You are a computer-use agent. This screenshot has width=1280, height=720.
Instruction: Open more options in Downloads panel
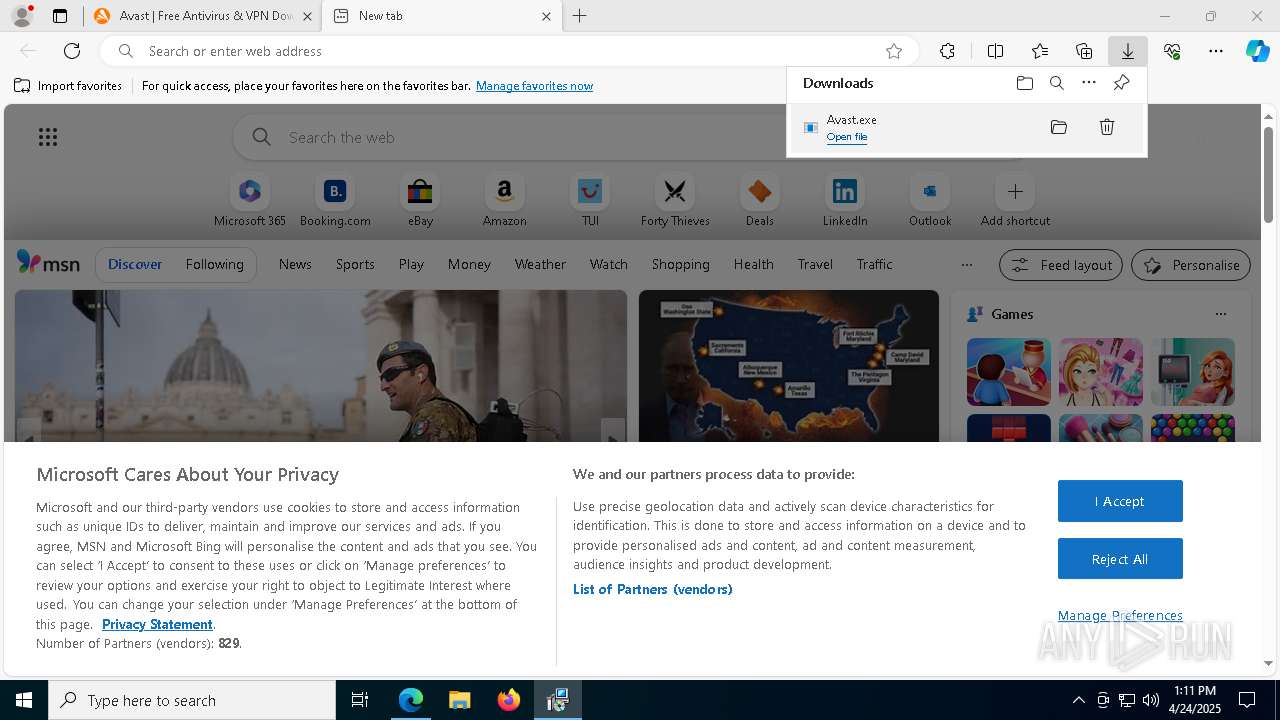[x=1089, y=83]
